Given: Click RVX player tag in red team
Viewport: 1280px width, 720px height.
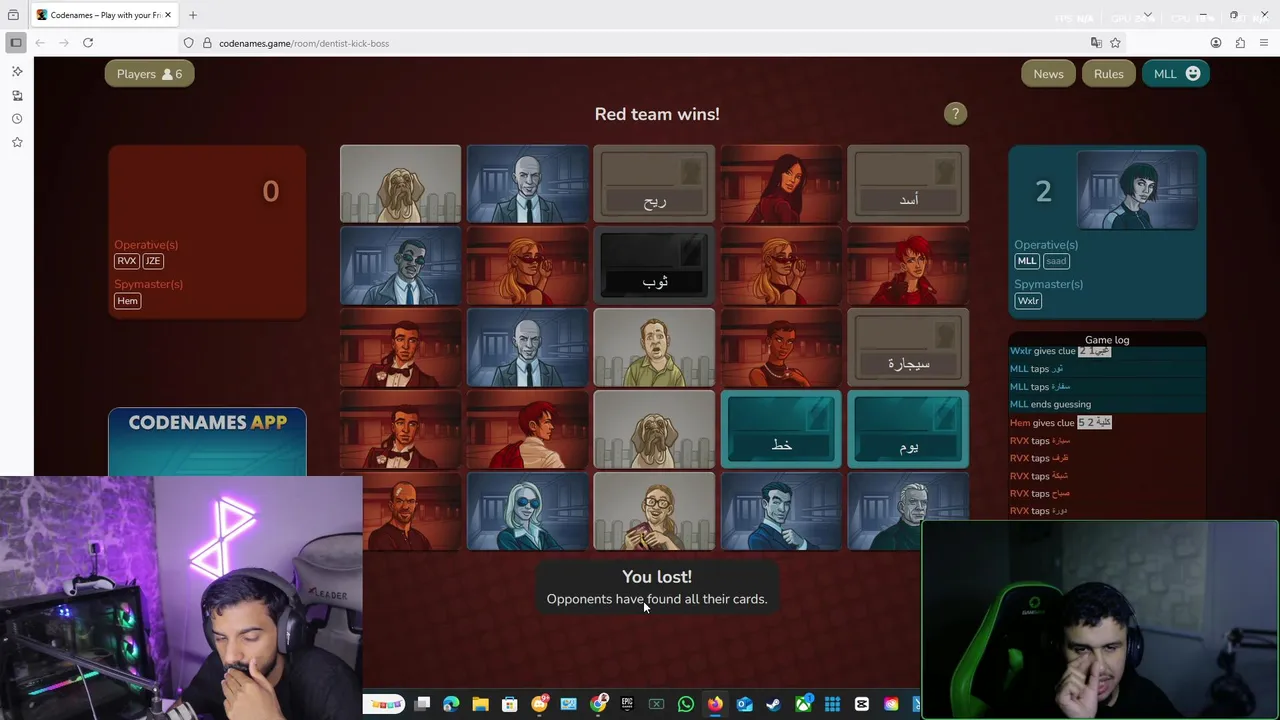Looking at the screenshot, I should click(x=126, y=261).
